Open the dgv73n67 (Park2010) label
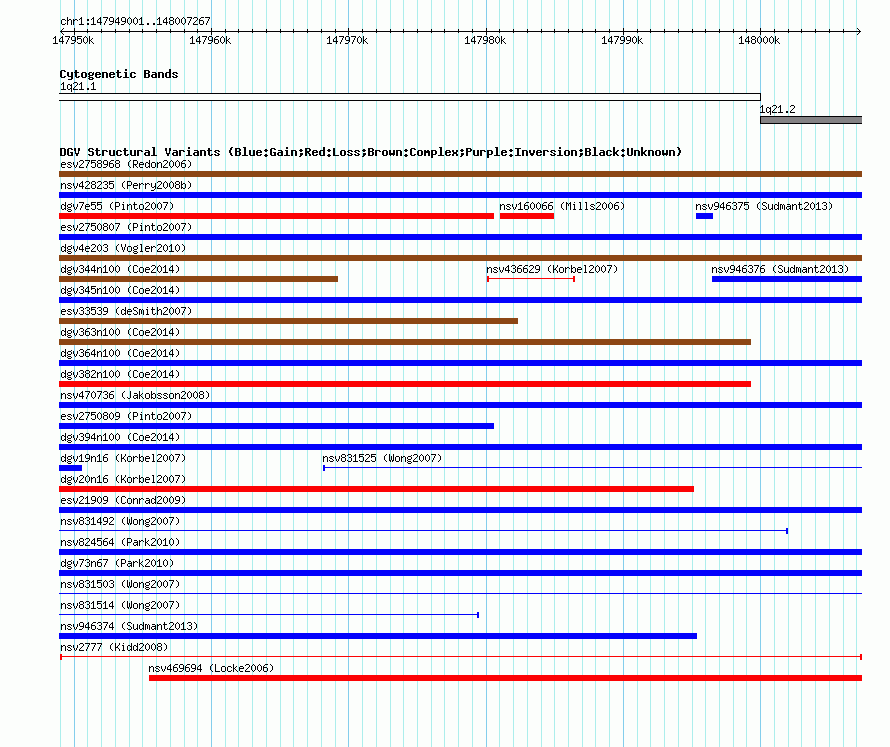890x747 pixels. coord(117,564)
